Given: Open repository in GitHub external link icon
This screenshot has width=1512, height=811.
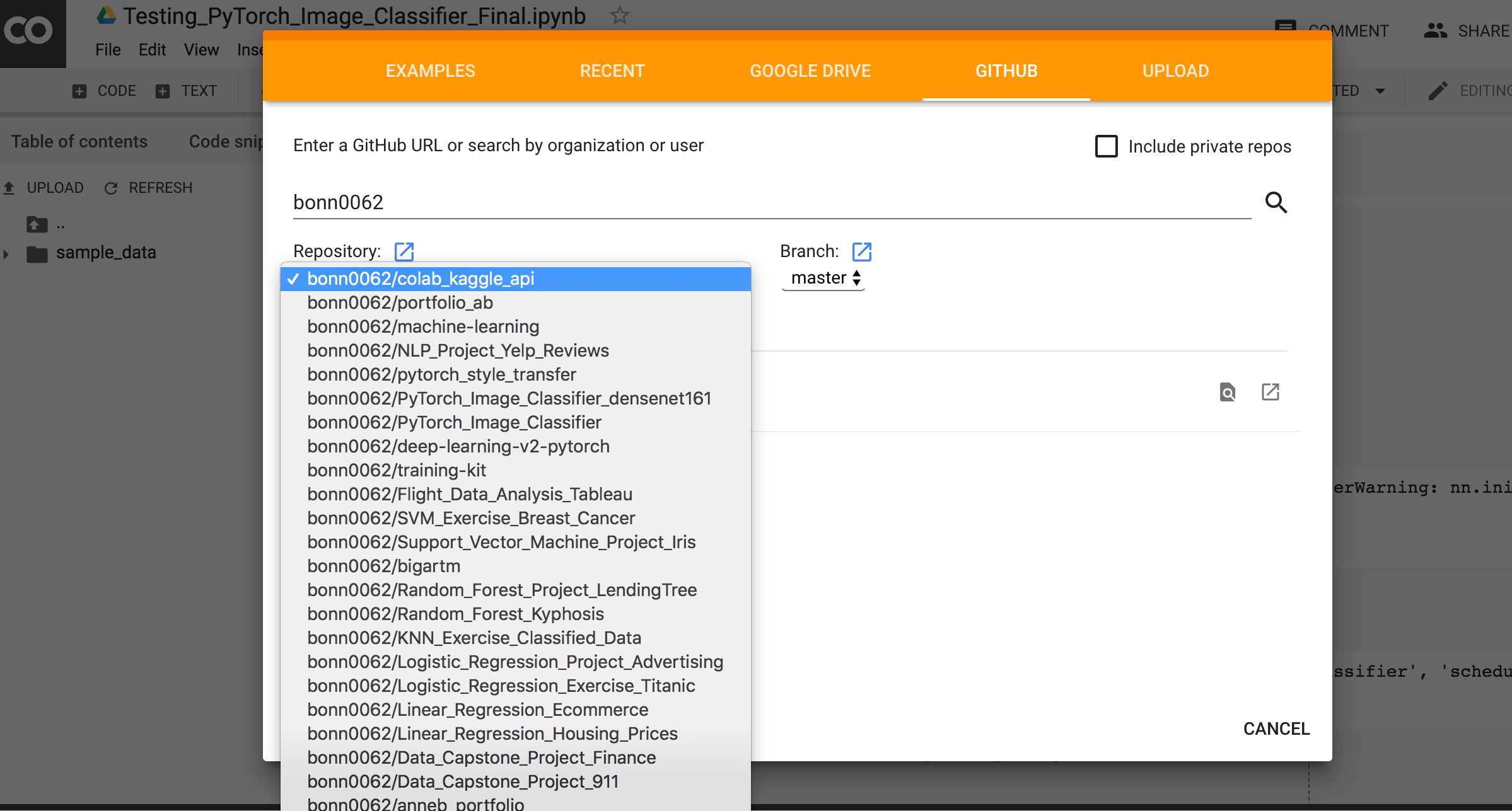Looking at the screenshot, I should (404, 251).
